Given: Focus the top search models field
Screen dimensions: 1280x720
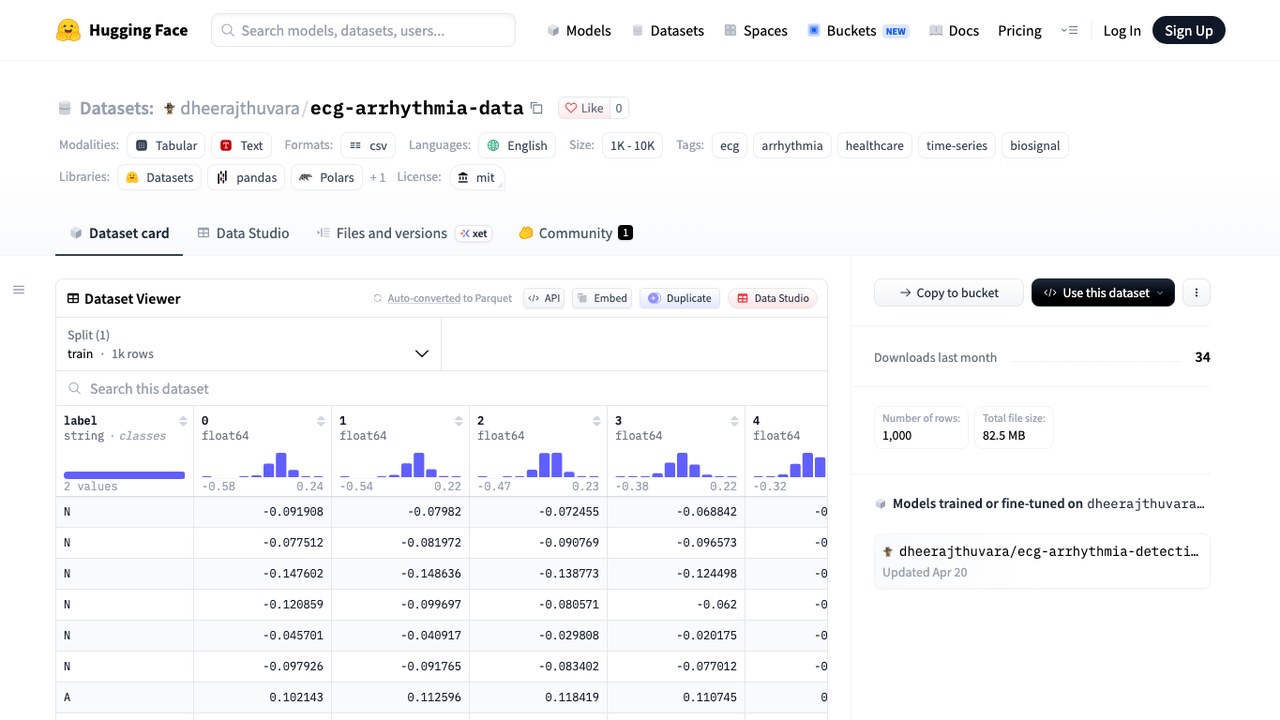Looking at the screenshot, I should point(363,30).
